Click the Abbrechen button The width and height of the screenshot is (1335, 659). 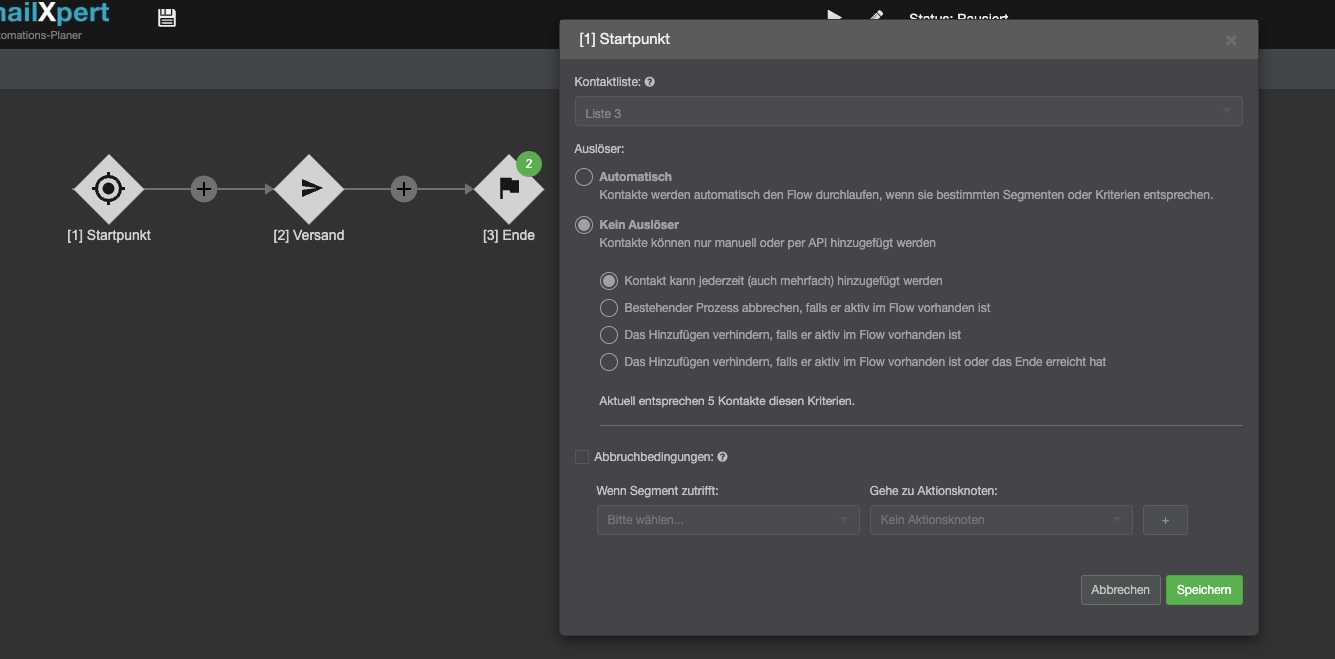[x=1120, y=590]
